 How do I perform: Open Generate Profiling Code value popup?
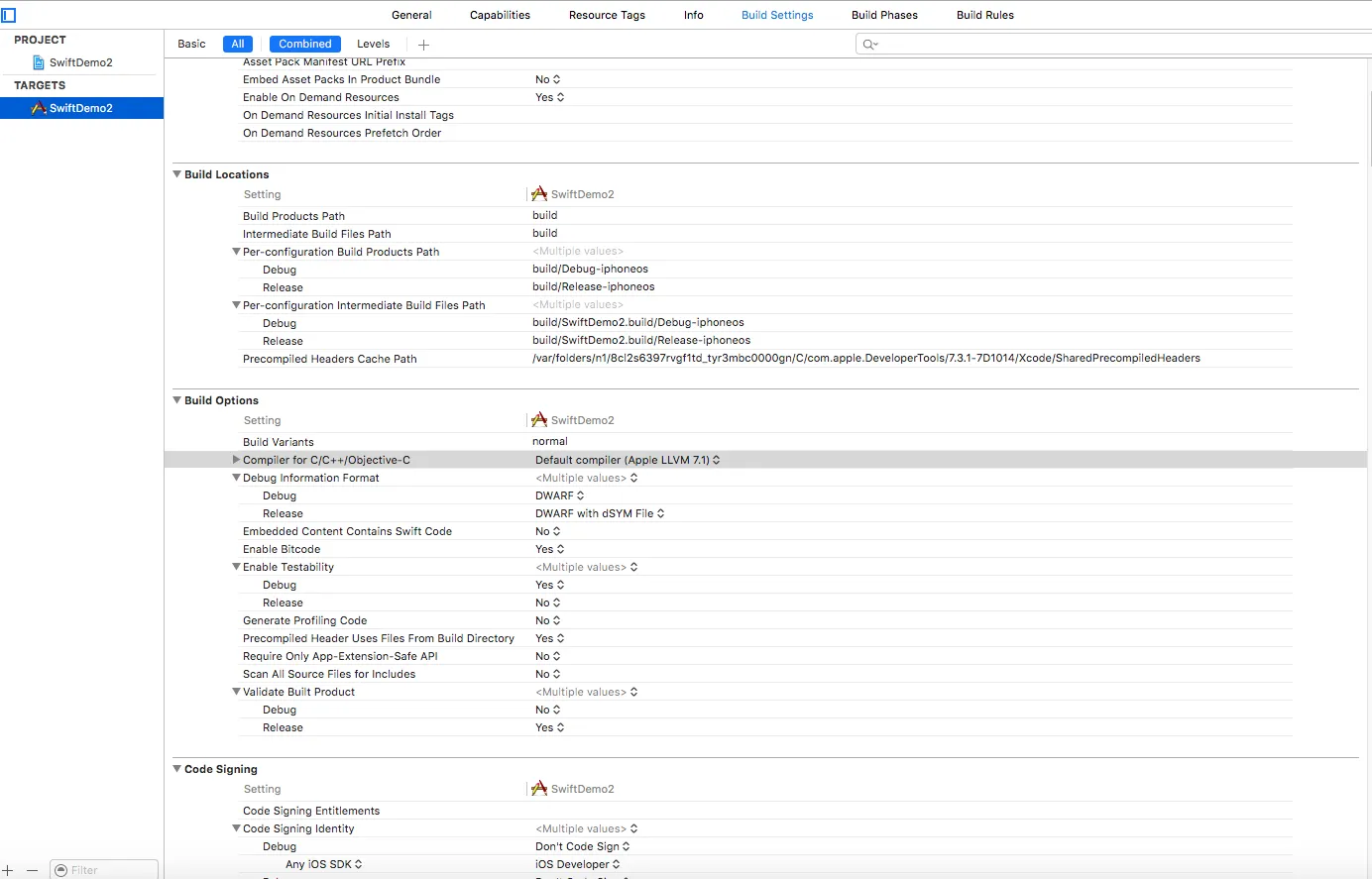point(548,620)
